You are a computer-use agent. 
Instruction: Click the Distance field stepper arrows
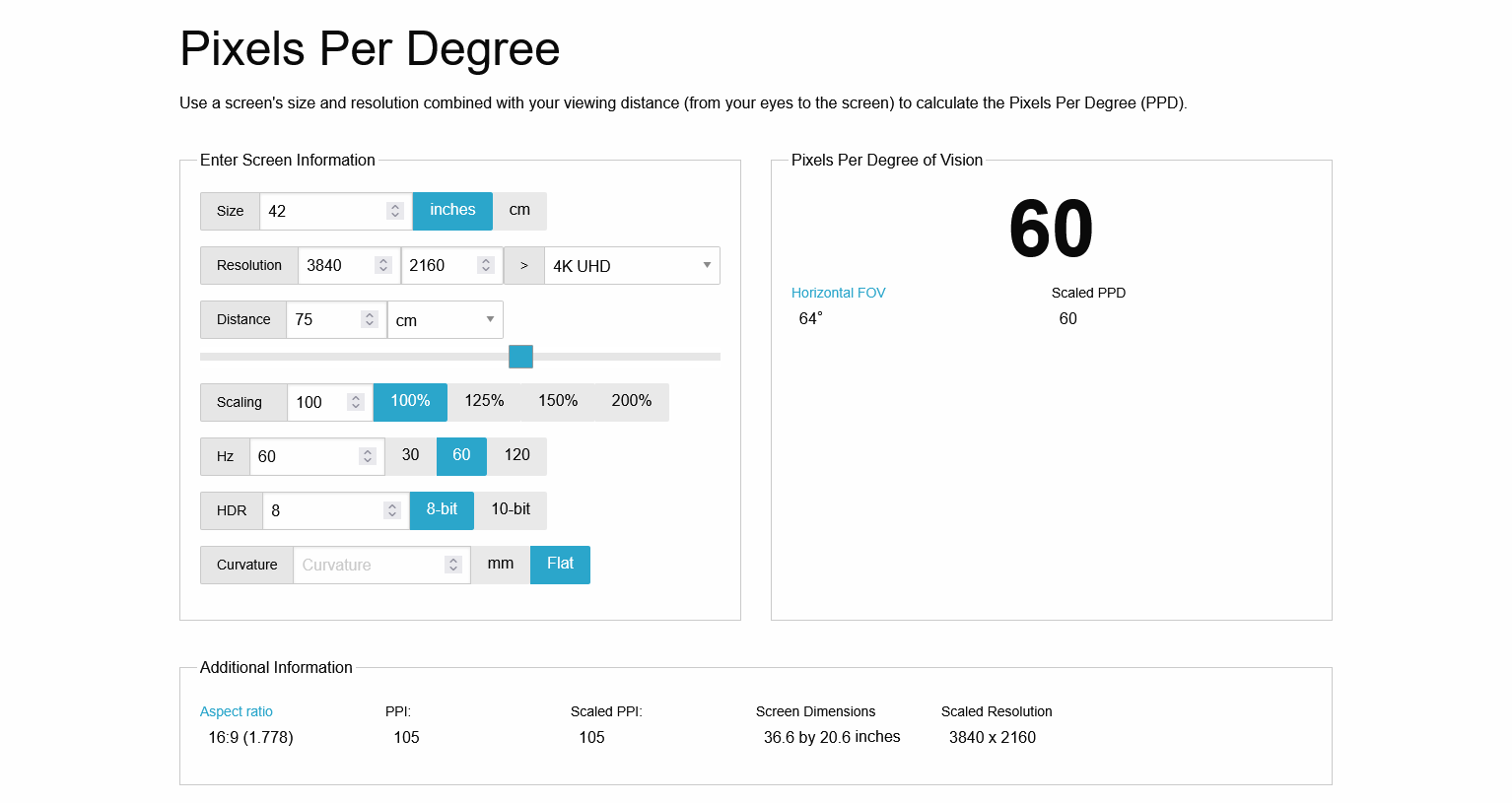tap(370, 319)
